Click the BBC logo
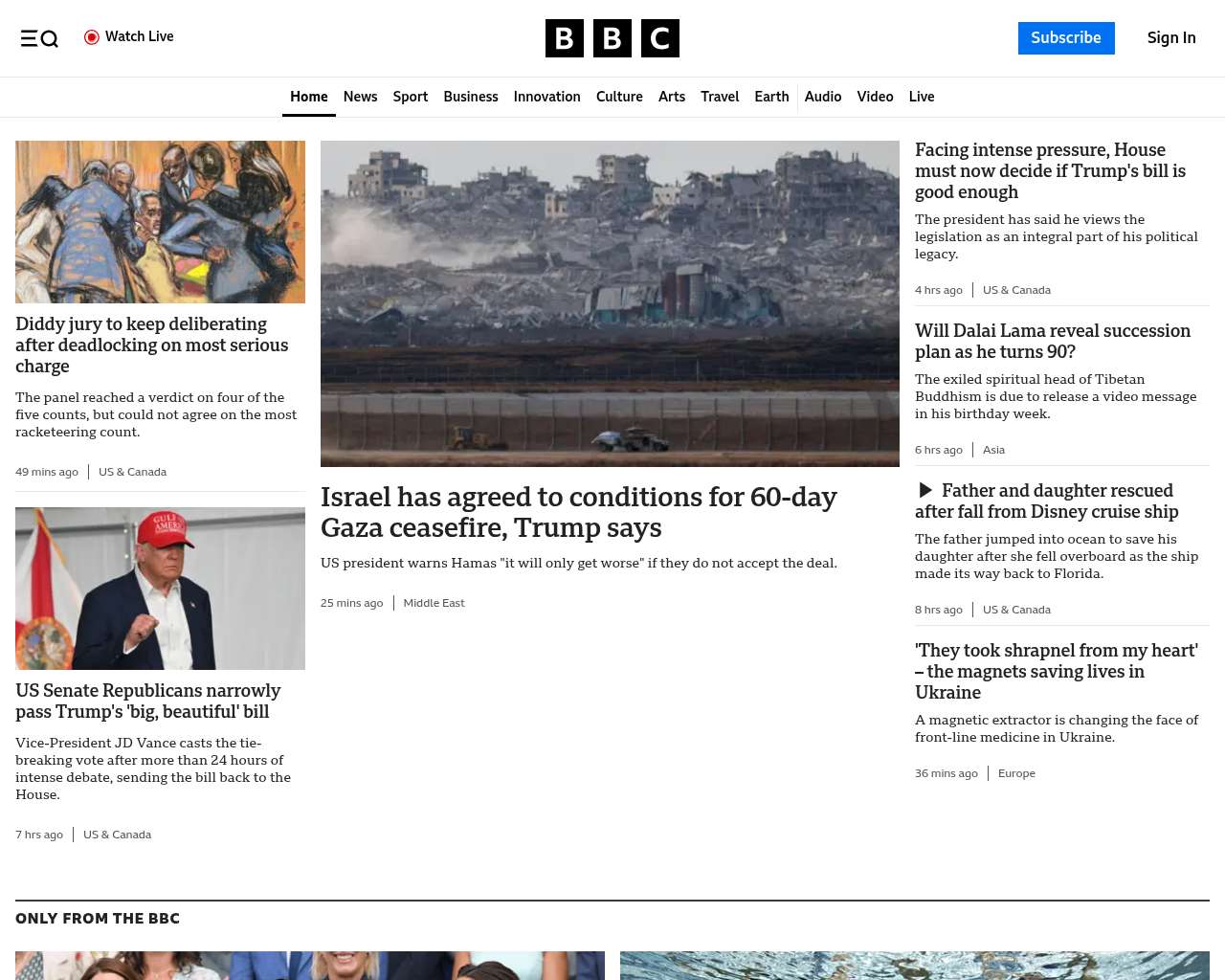The height and width of the screenshot is (980, 1225). tap(612, 38)
